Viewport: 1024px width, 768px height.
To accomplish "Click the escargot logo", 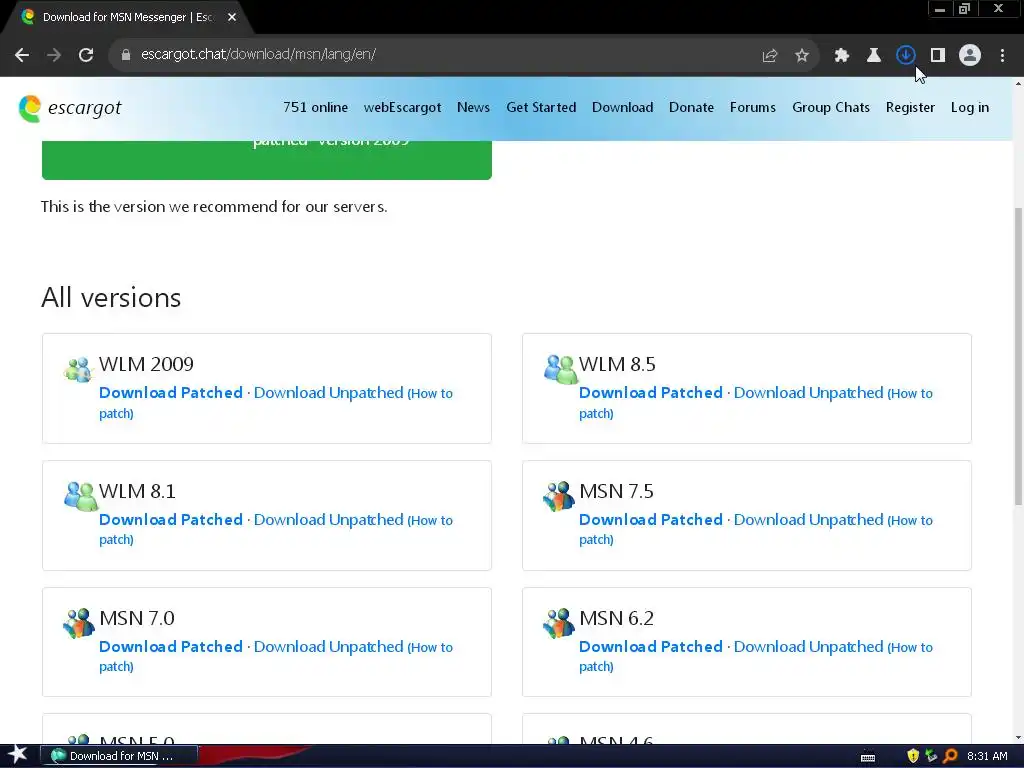I will click(70, 108).
